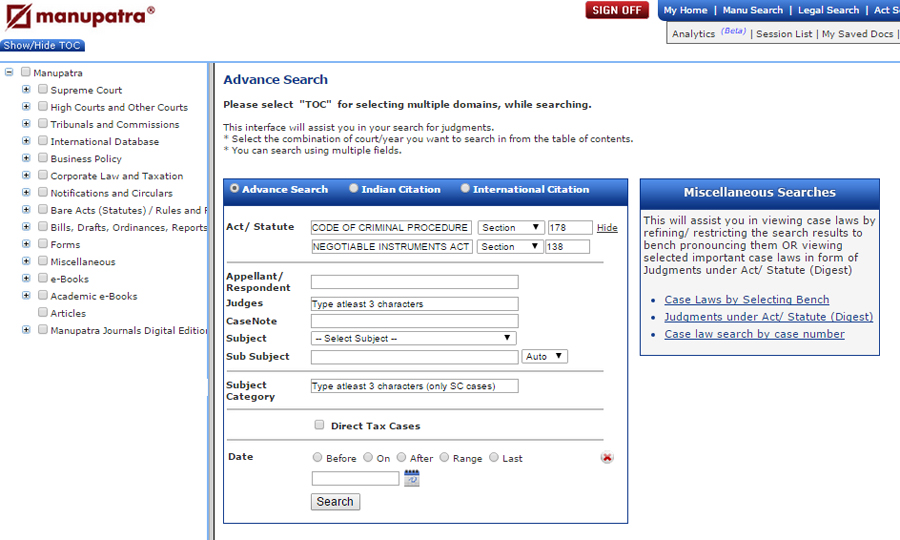
Task: Expand Bare Acts (Statutes) node
Action: (26, 209)
